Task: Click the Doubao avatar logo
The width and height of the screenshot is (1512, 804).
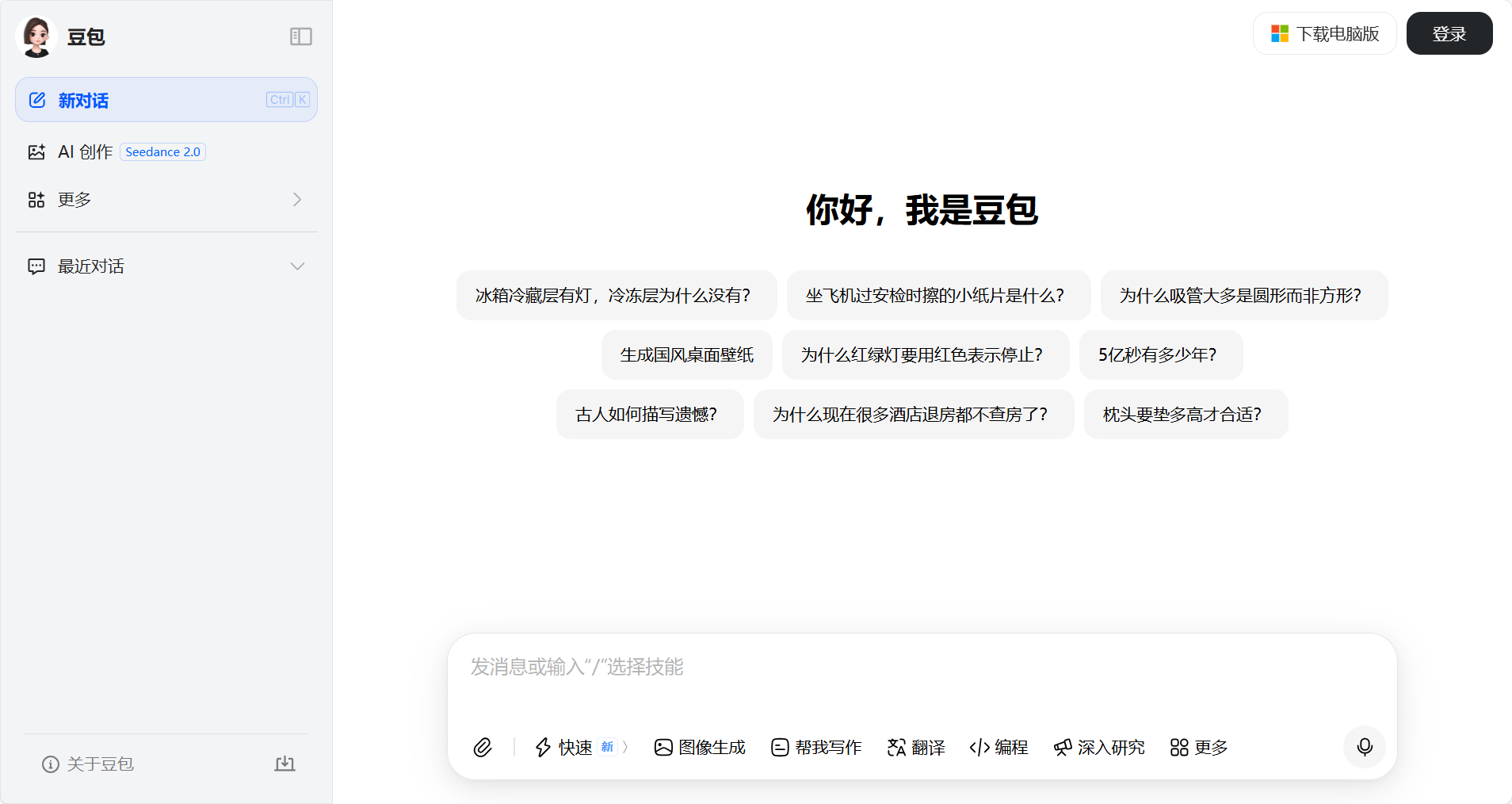Action: [x=36, y=36]
